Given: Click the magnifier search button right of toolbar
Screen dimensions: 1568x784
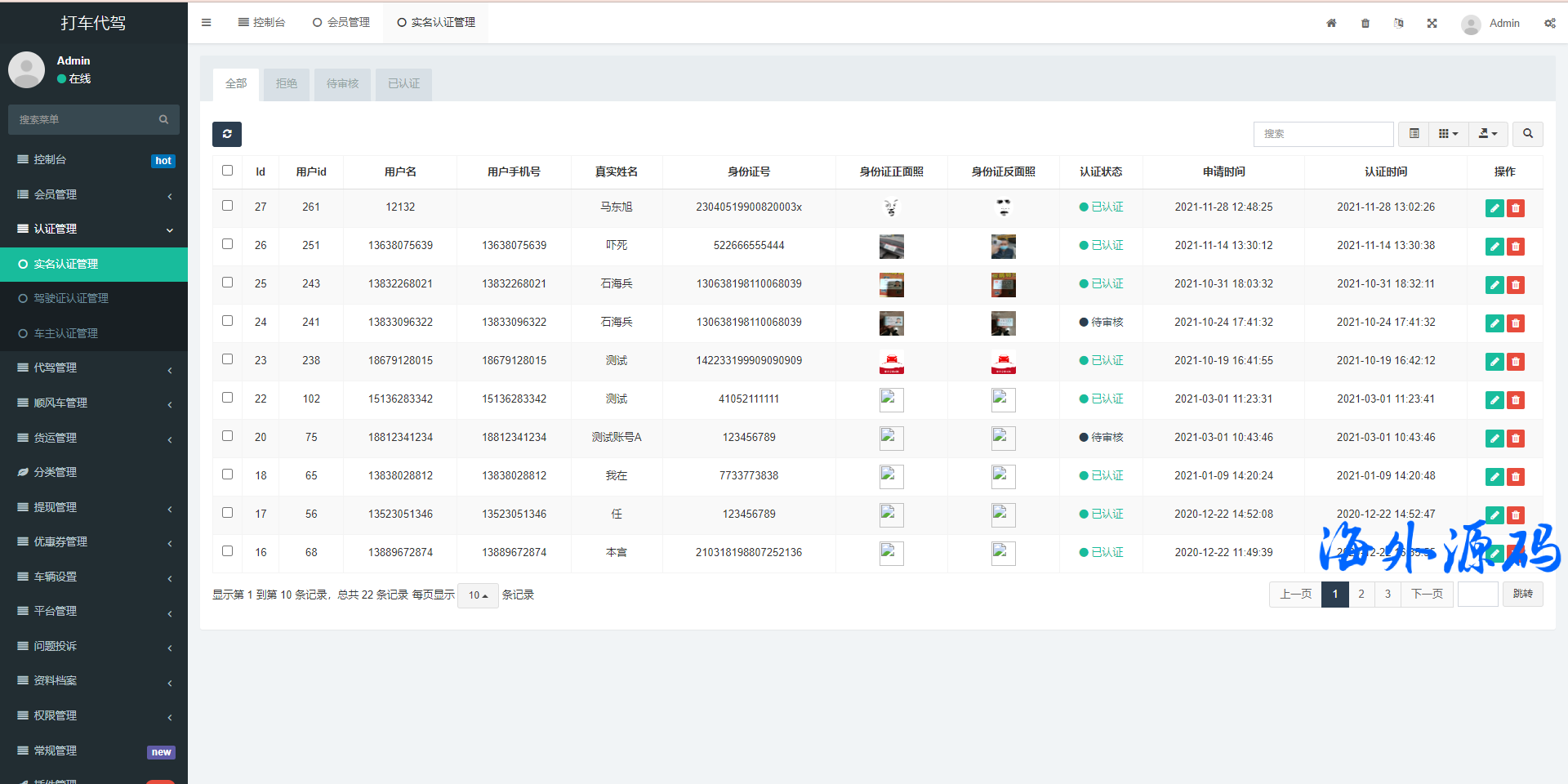Looking at the screenshot, I should click(1527, 134).
